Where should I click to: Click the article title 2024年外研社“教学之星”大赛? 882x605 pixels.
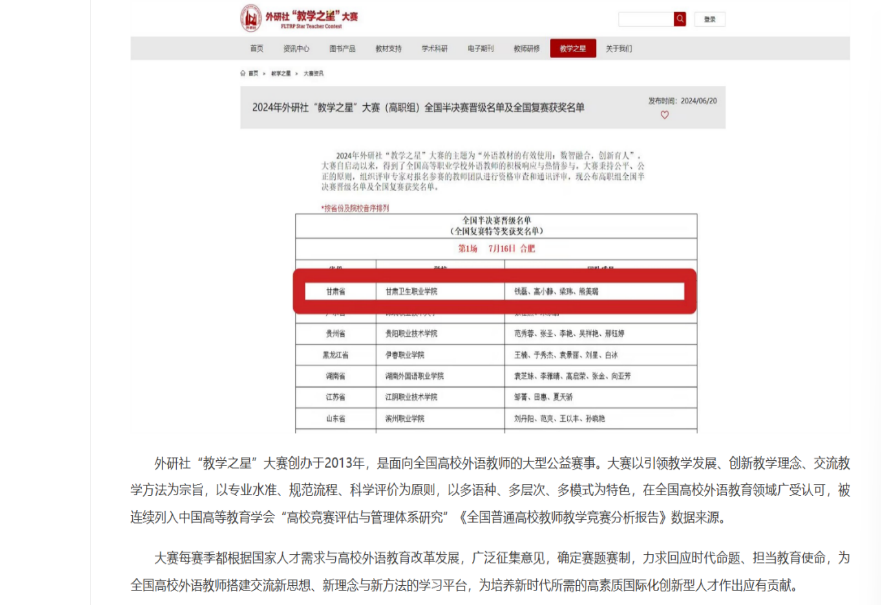click(418, 107)
